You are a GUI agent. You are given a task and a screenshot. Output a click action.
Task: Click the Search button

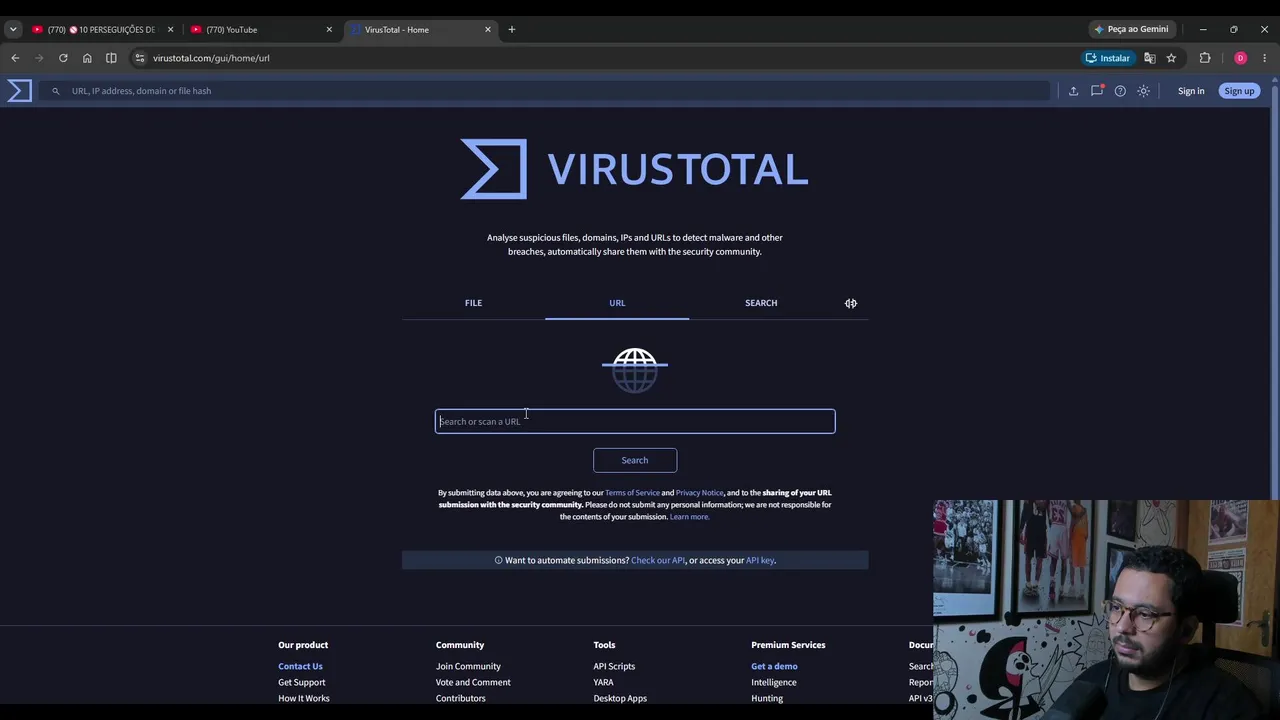point(635,460)
